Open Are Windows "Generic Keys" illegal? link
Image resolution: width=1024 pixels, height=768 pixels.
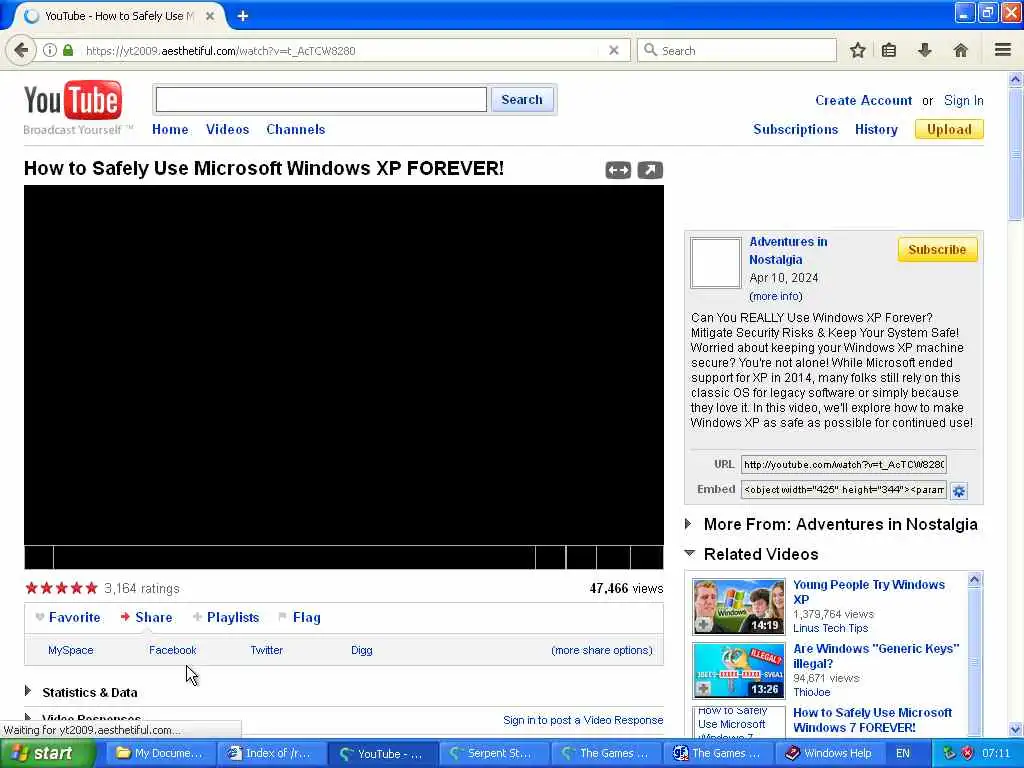tap(876, 656)
